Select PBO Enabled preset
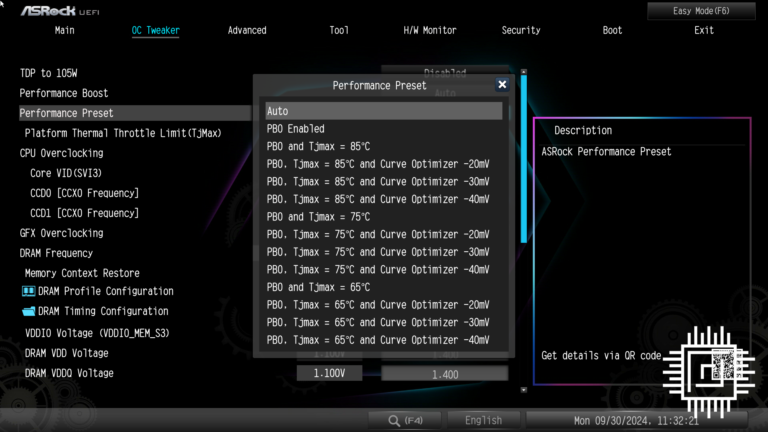768x432 pixels. [x=384, y=129]
